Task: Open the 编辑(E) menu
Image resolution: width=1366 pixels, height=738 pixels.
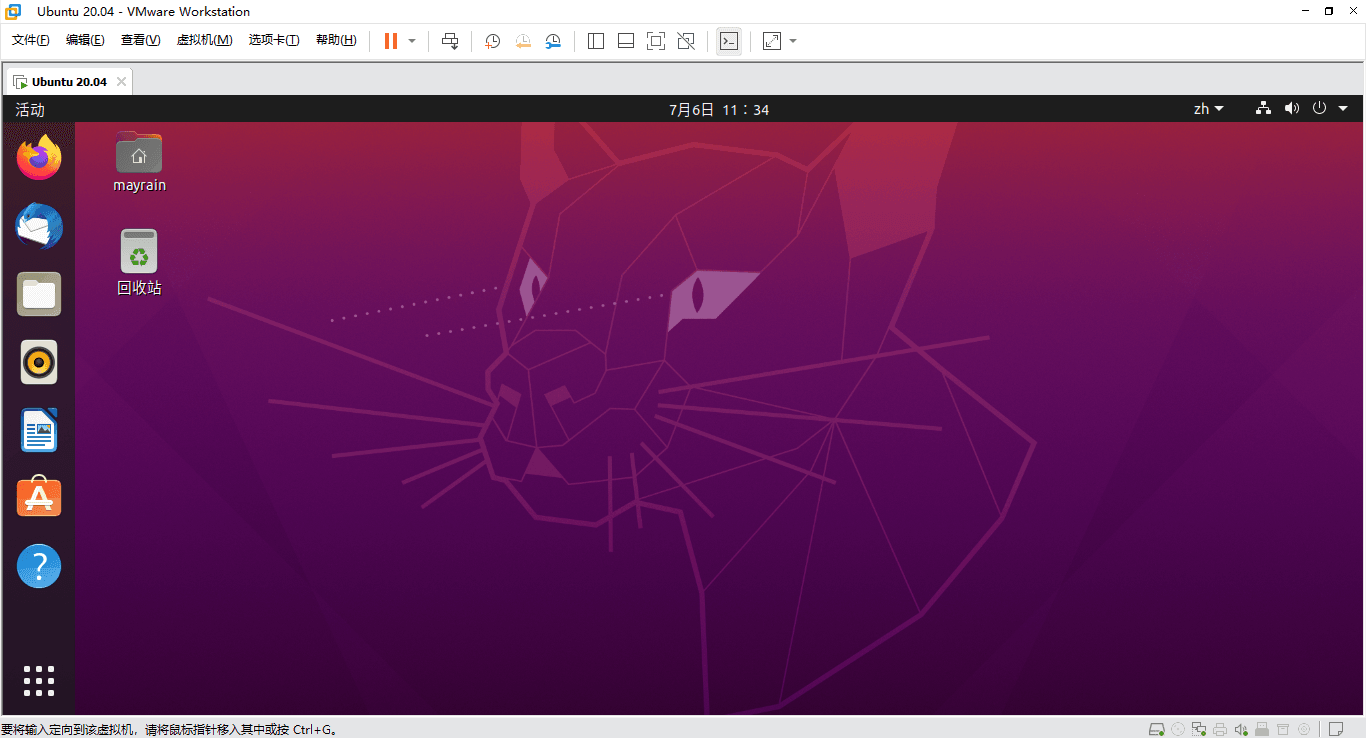Action: tap(85, 40)
